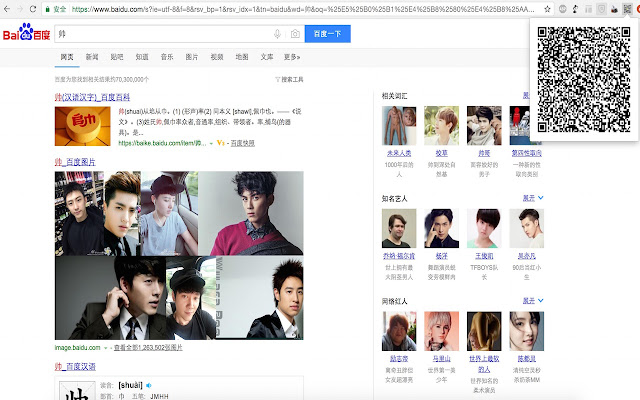Click the browser address bar URL
640x400 pixels.
pyautogui.click(x=302, y=9)
